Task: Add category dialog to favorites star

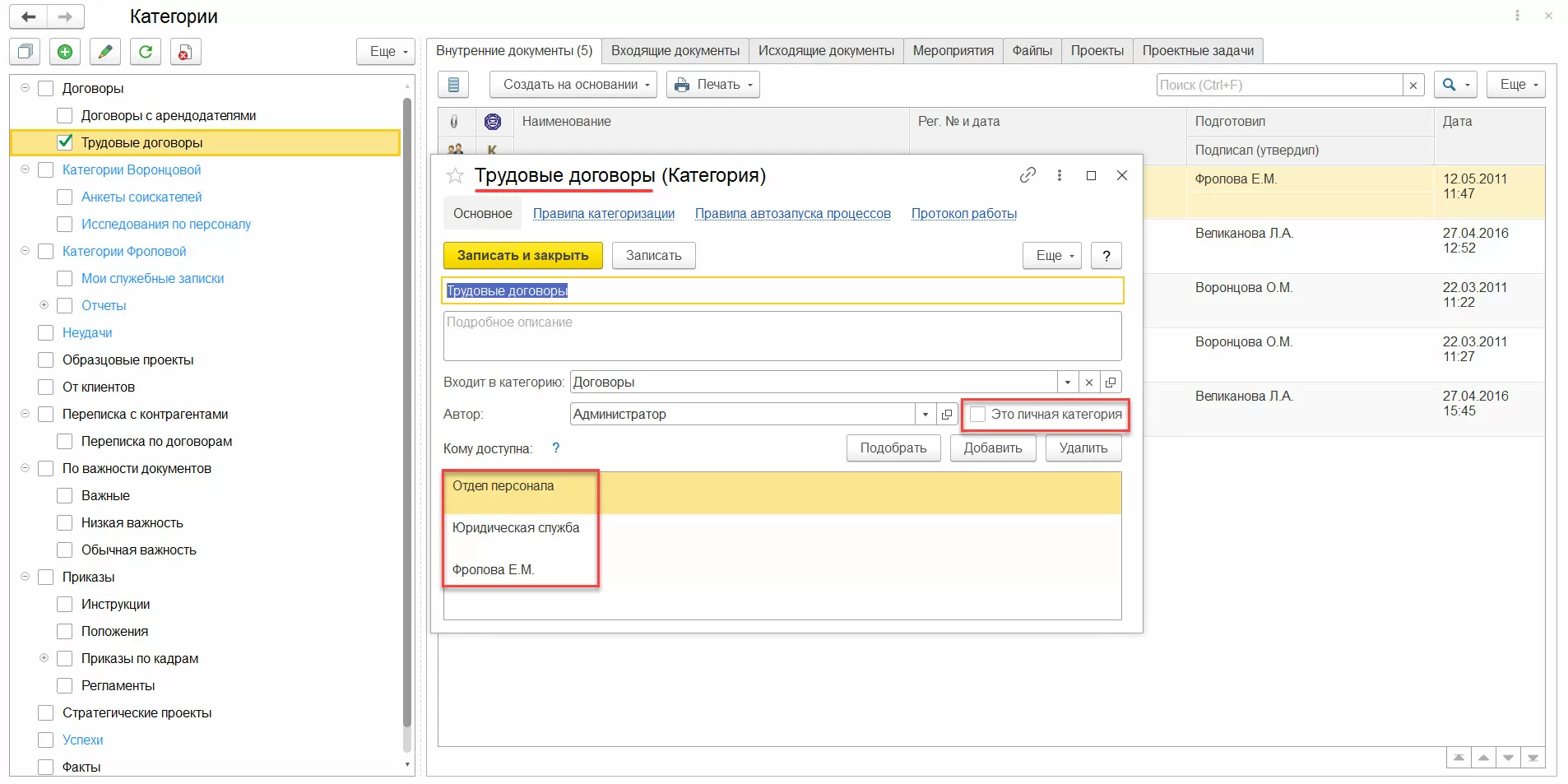Action: (455, 175)
